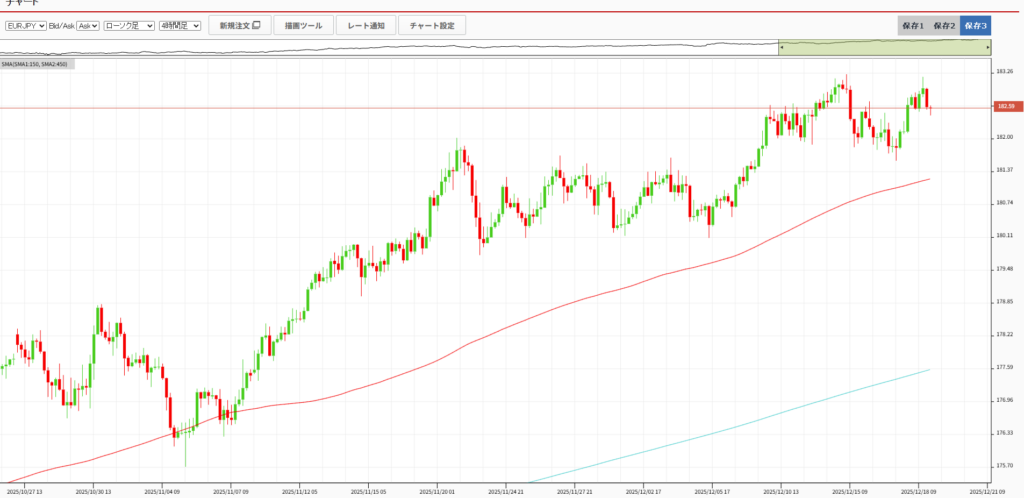Click the active 保存3 tab
Image resolution: width=1024 pixels, height=498 pixels.
click(x=975, y=25)
